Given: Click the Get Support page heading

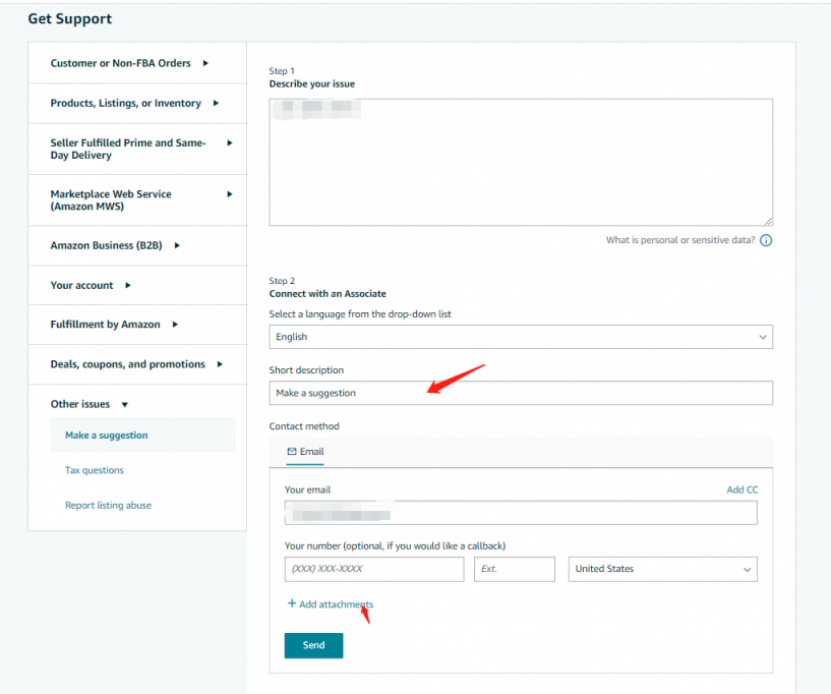Looking at the screenshot, I should click(70, 19).
